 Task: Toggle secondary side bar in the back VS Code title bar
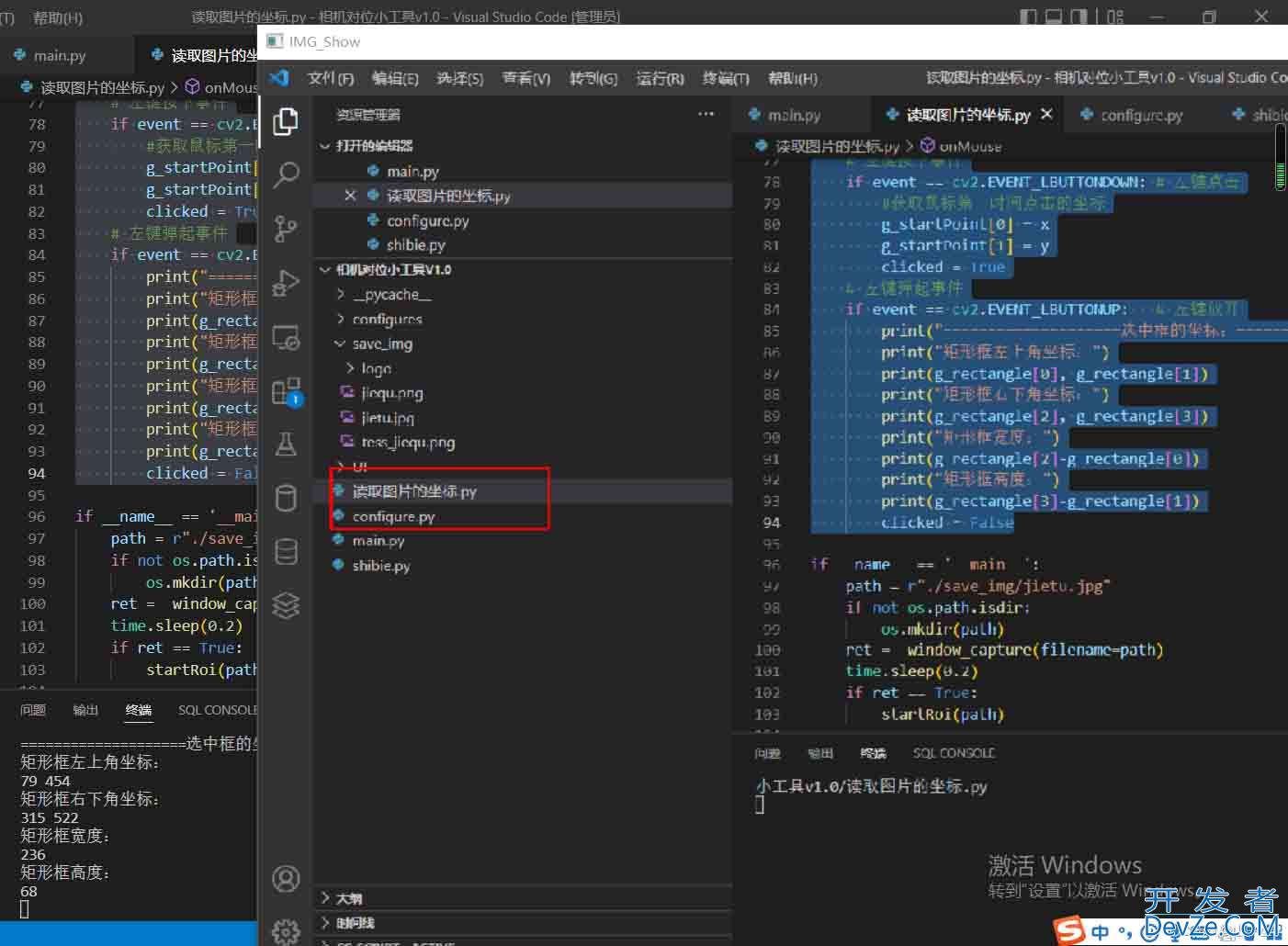(x=1079, y=17)
